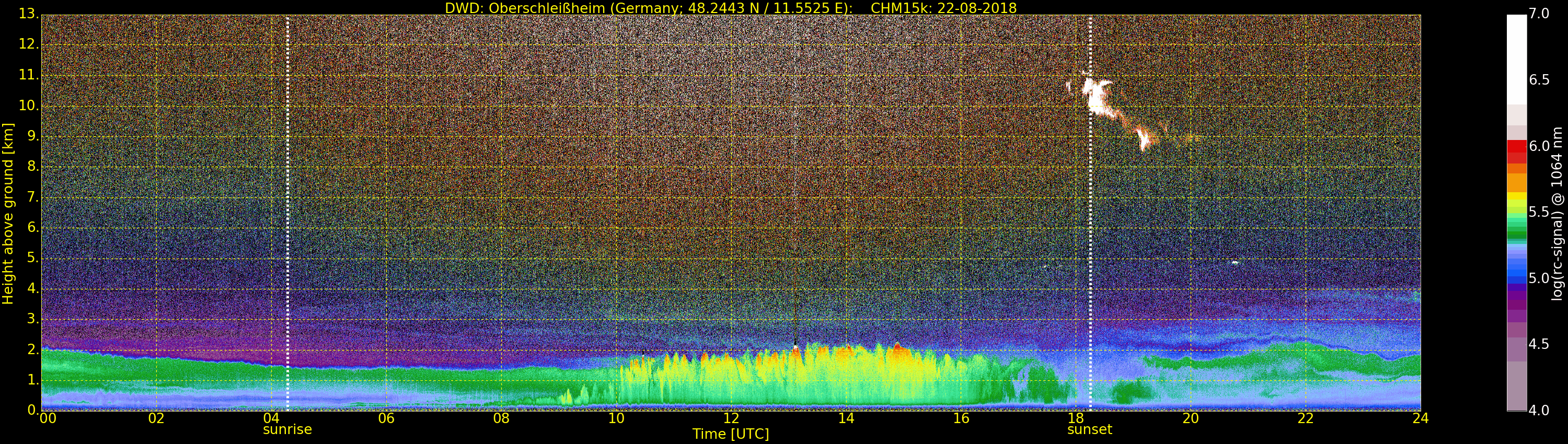The height and width of the screenshot is (444, 1568).
Task: Click the chart title starting with DWD: Oberschleißheim
Action: click(731, 8)
